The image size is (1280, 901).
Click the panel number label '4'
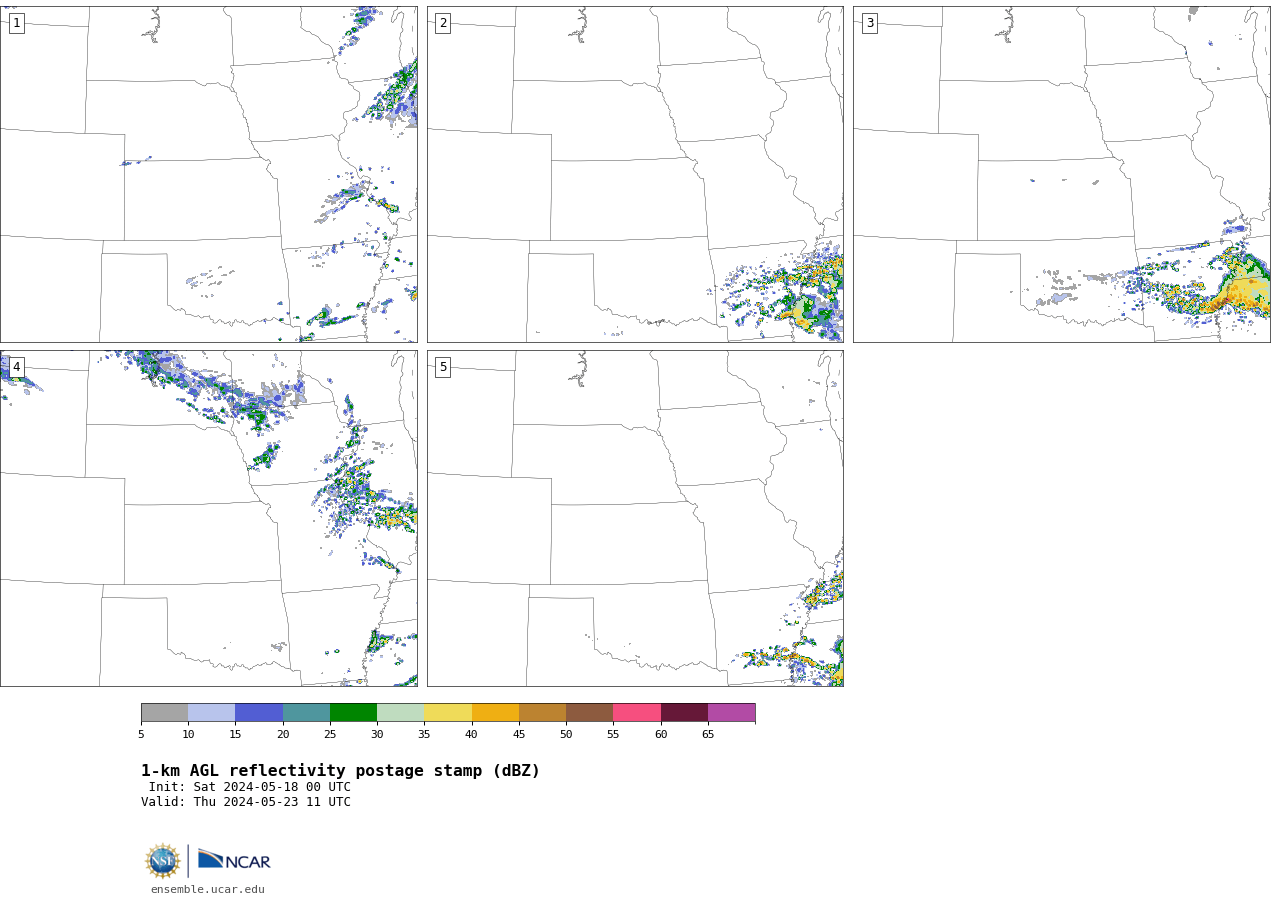coord(16,367)
